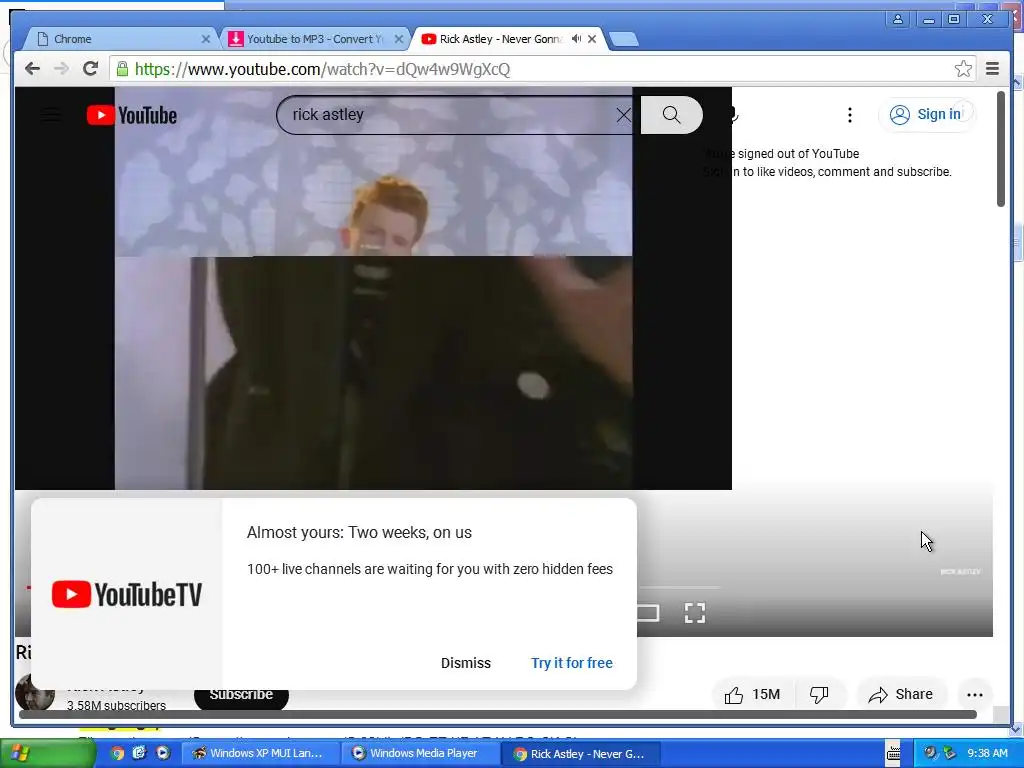Subscribe to Rick Astley channel
Image resolution: width=1024 pixels, height=768 pixels.
tap(241, 695)
